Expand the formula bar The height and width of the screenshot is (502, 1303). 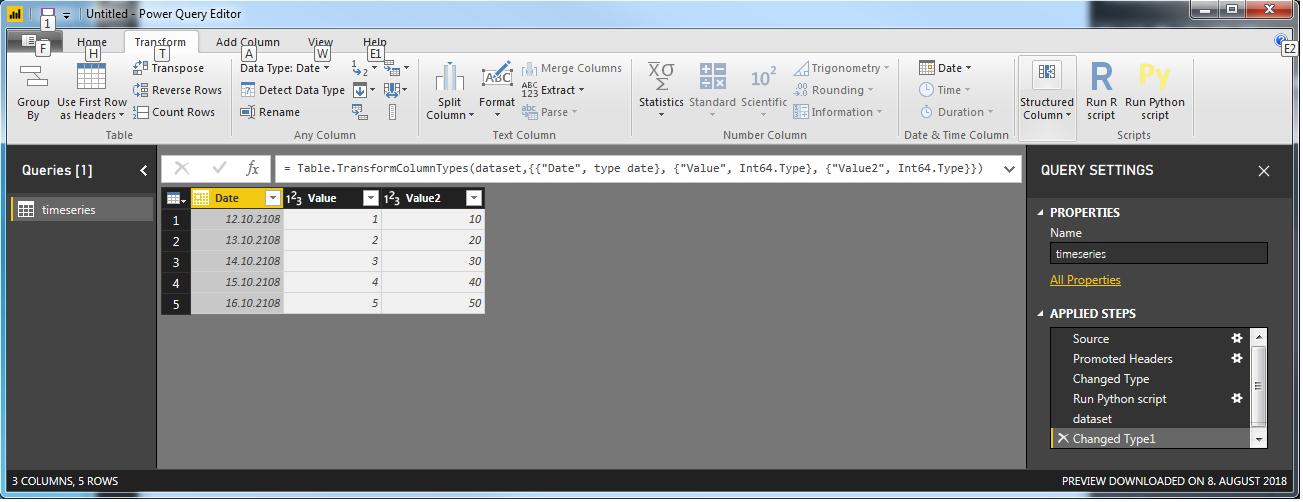coord(1008,169)
